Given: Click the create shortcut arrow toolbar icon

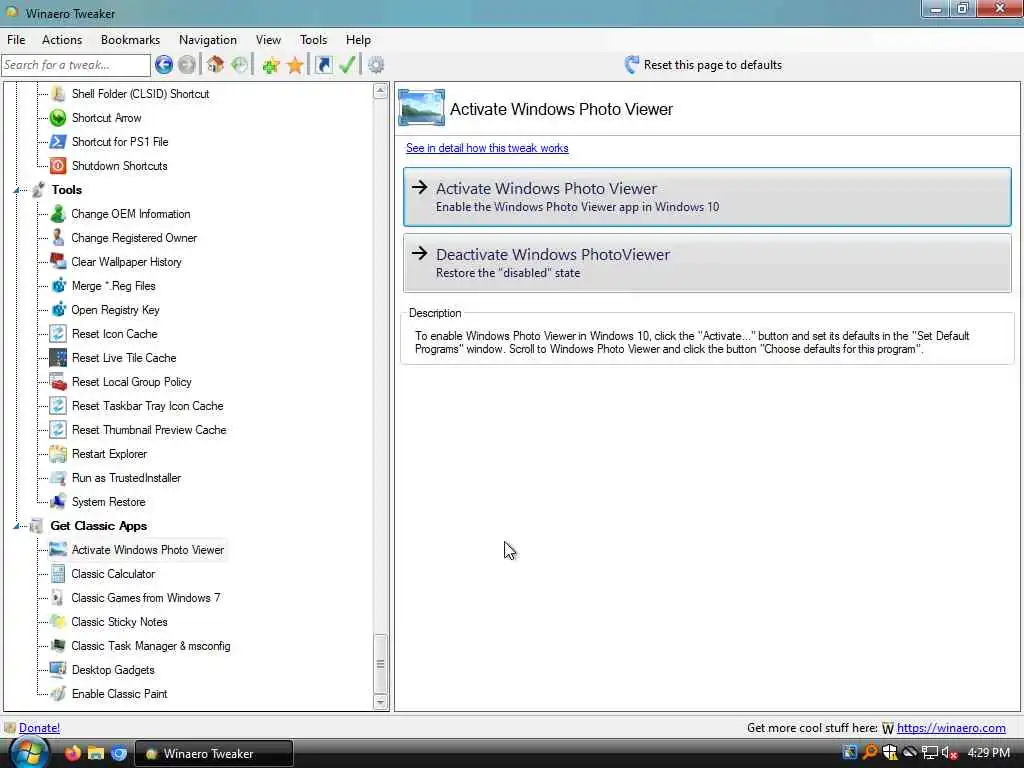Looking at the screenshot, I should [x=323, y=65].
